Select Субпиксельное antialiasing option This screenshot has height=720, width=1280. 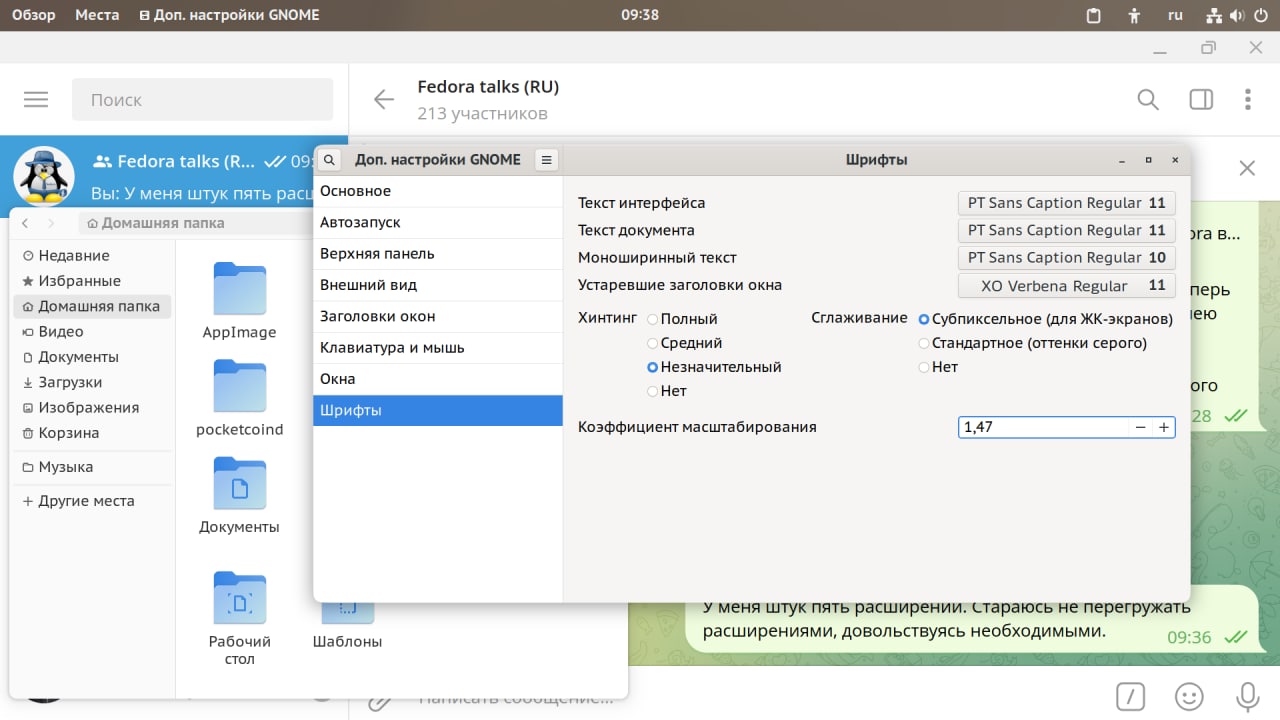(x=1046, y=319)
